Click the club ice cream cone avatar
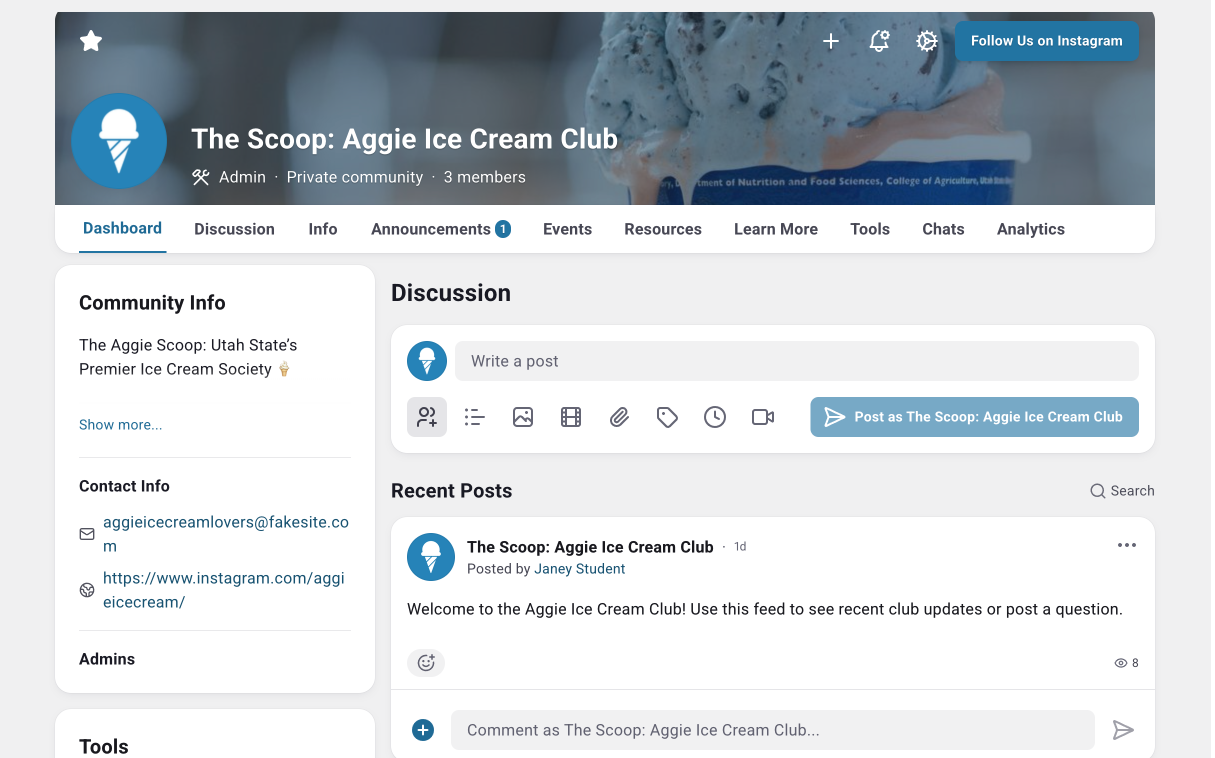Screen dimensions: 1215x758 click(x=119, y=141)
